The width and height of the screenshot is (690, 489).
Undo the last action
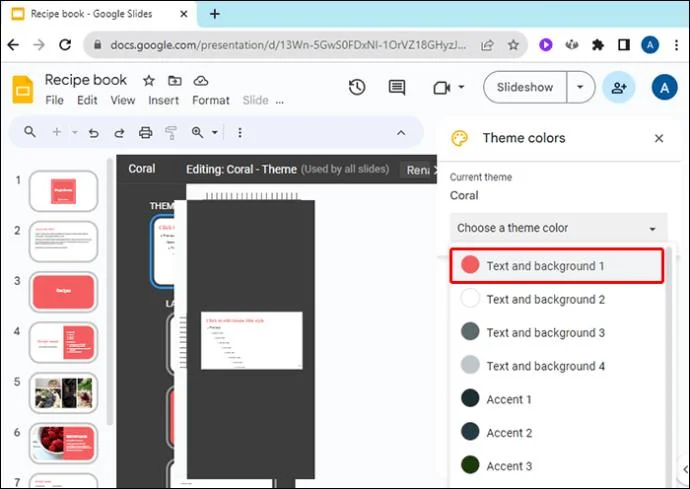93,132
